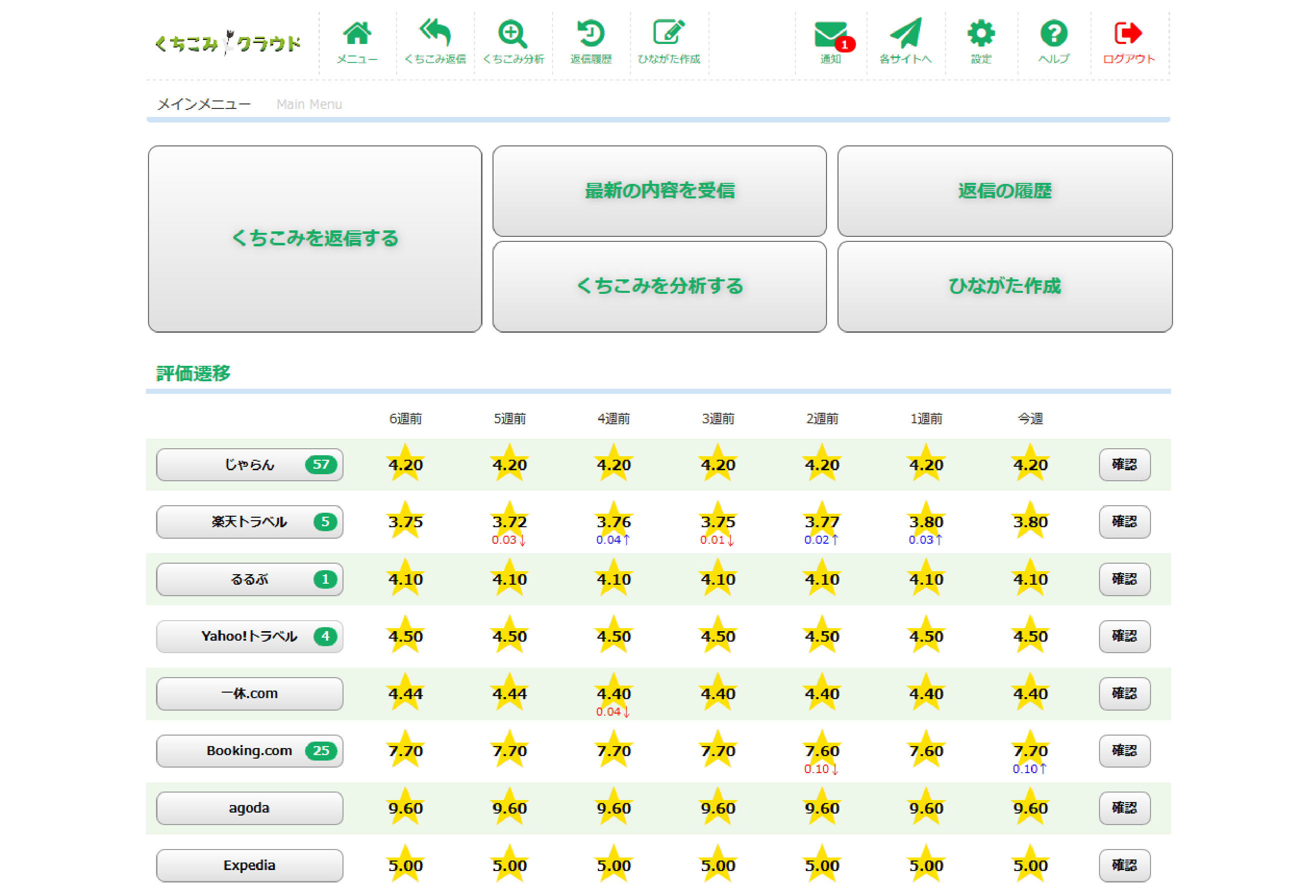This screenshot has height=896, width=1316.
Task: Click the 0.02↑ change under 楽天トラベル 2週前
Action: coord(821,540)
